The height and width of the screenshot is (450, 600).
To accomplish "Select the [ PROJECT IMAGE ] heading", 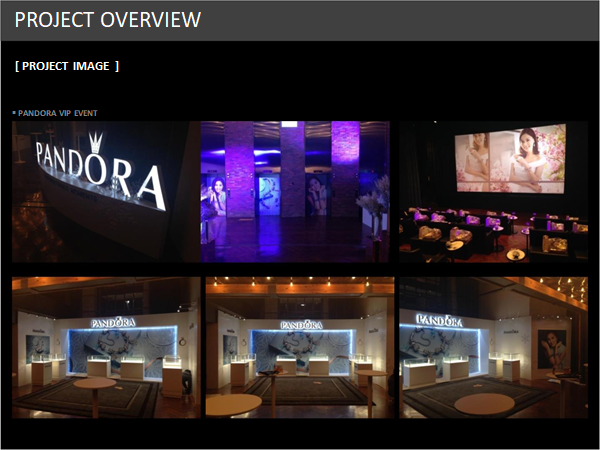I will click(x=67, y=66).
